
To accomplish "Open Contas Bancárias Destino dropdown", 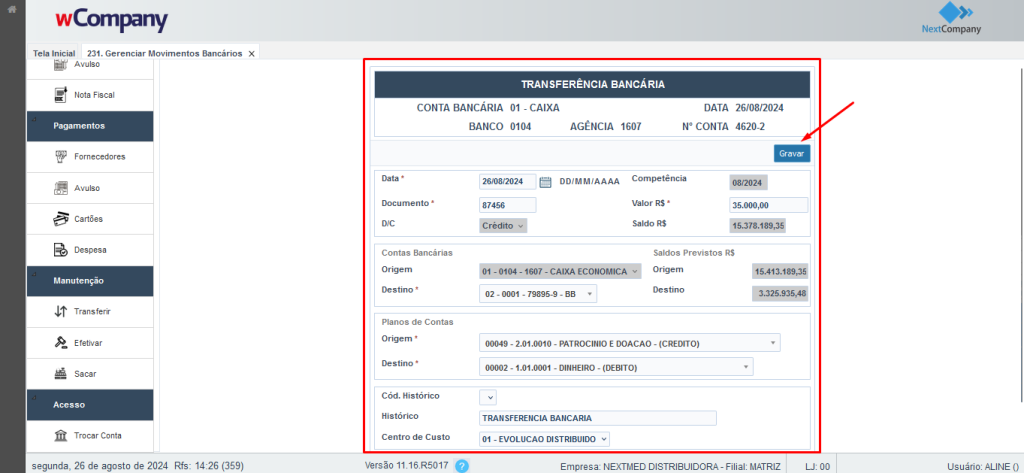I will (537, 295).
